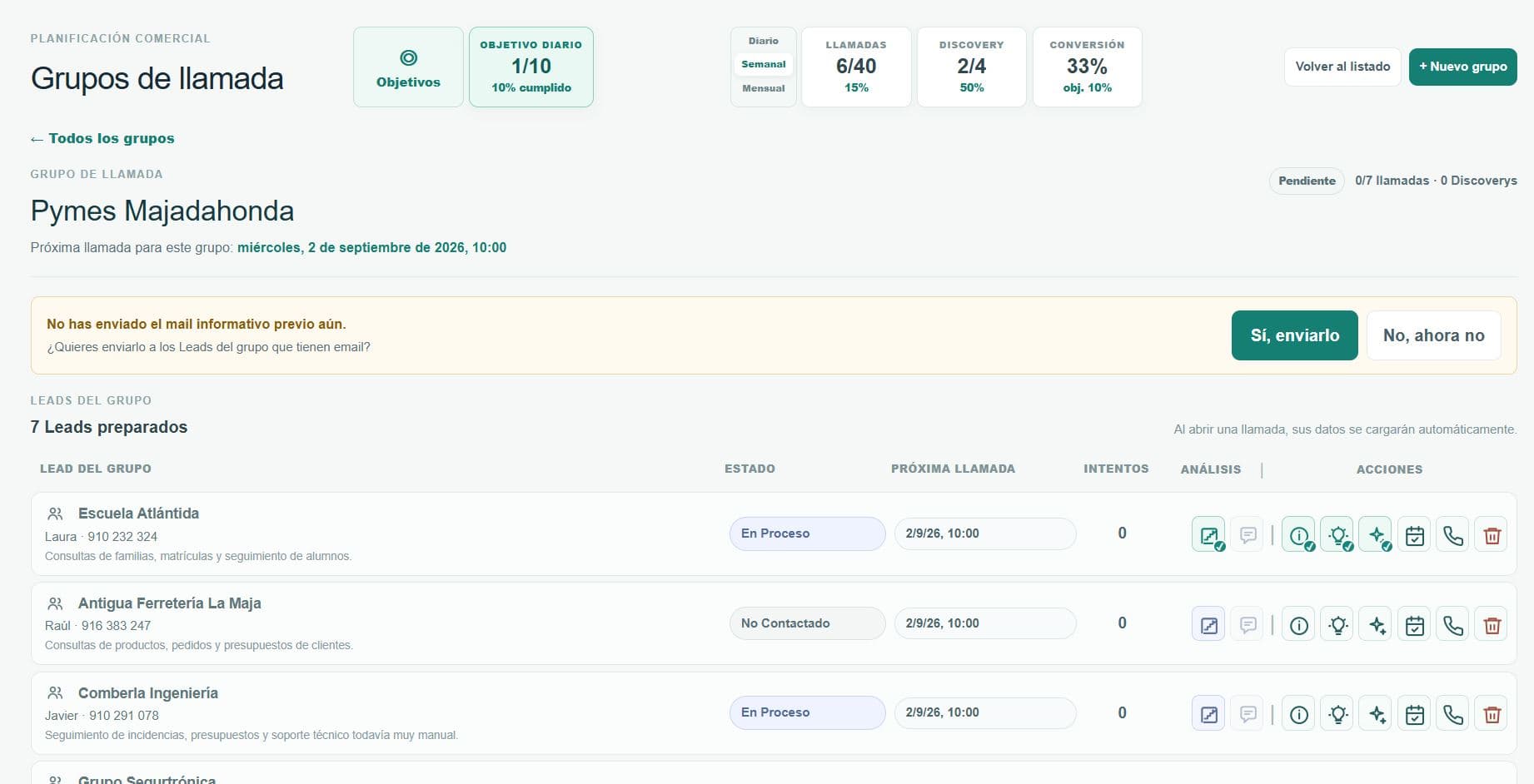Image resolution: width=1534 pixels, height=784 pixels.
Task: Open the comment icon for Comberla Ingeniería
Action: click(1248, 713)
